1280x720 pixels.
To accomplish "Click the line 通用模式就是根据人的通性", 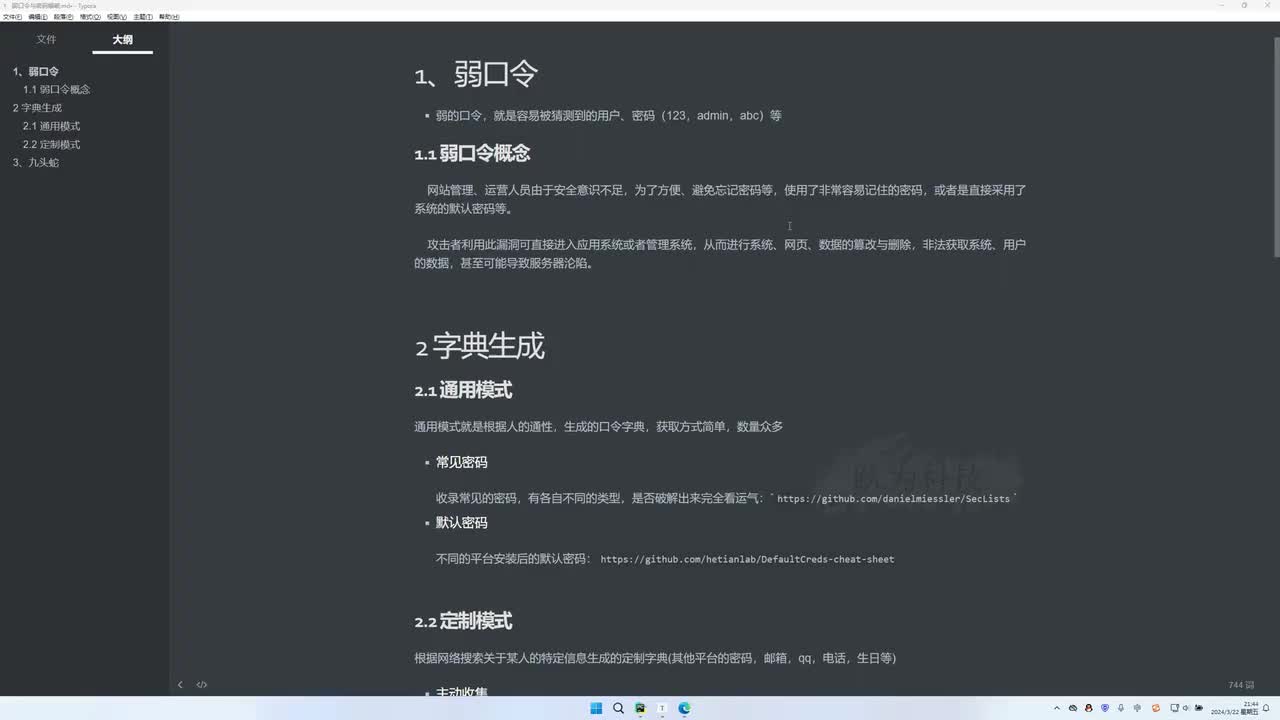I will 598,426.
